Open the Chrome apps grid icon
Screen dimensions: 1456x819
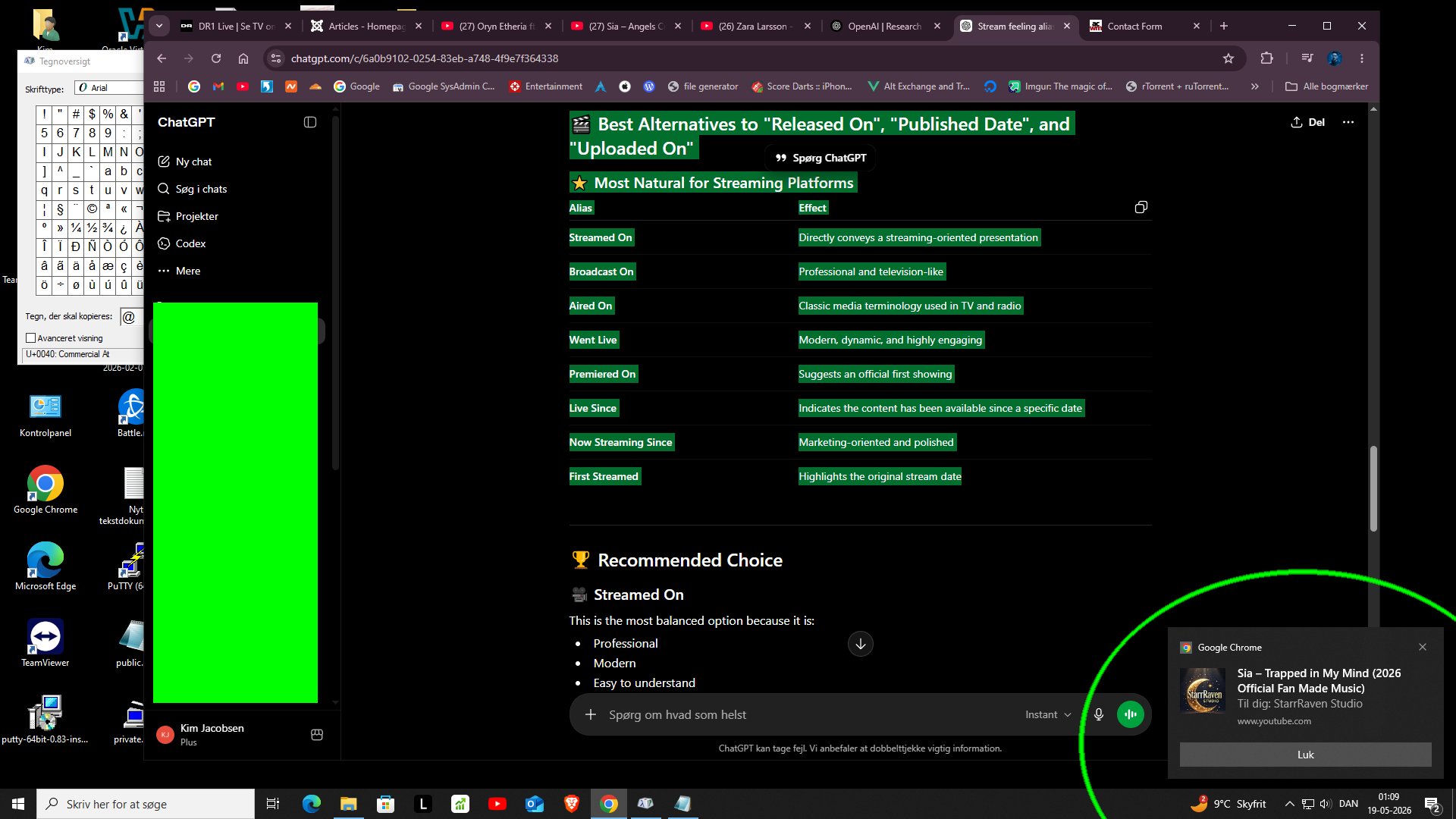[x=159, y=86]
